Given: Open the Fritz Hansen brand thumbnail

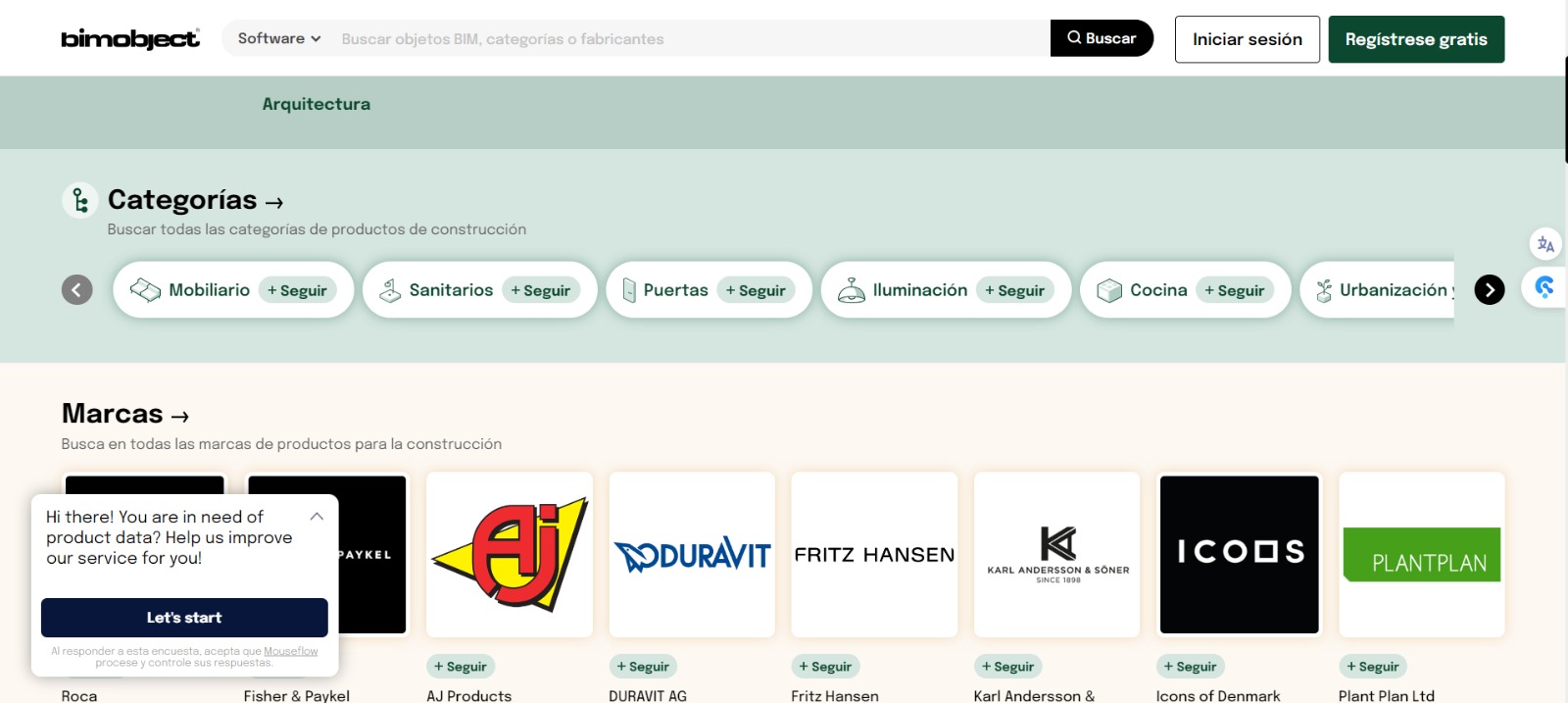Looking at the screenshot, I should (x=874, y=555).
